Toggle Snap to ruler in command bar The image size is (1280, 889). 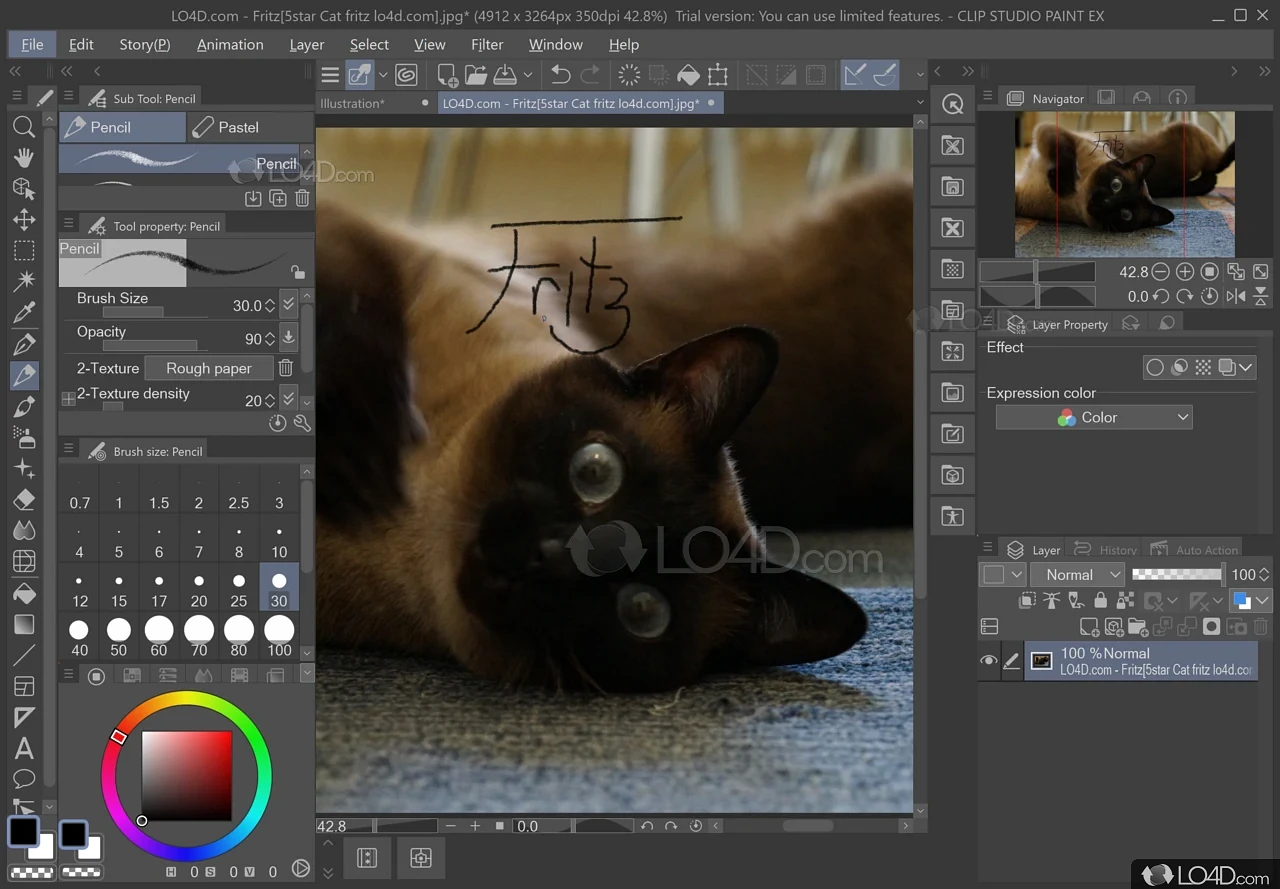coord(854,75)
